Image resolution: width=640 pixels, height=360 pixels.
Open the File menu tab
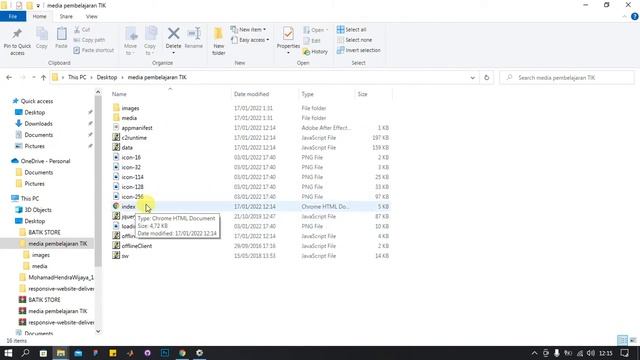pyautogui.click(x=13, y=16)
